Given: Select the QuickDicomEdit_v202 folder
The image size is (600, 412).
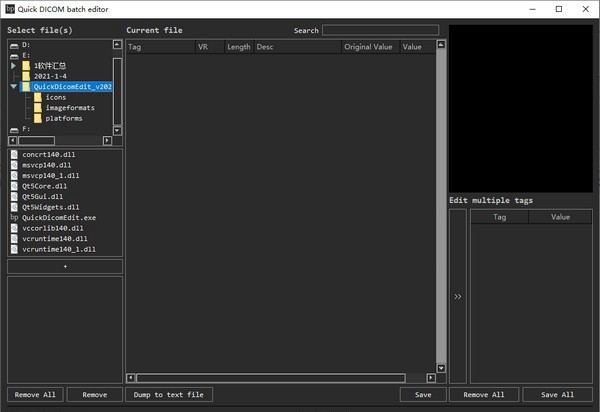Looking at the screenshot, I should tap(72, 87).
